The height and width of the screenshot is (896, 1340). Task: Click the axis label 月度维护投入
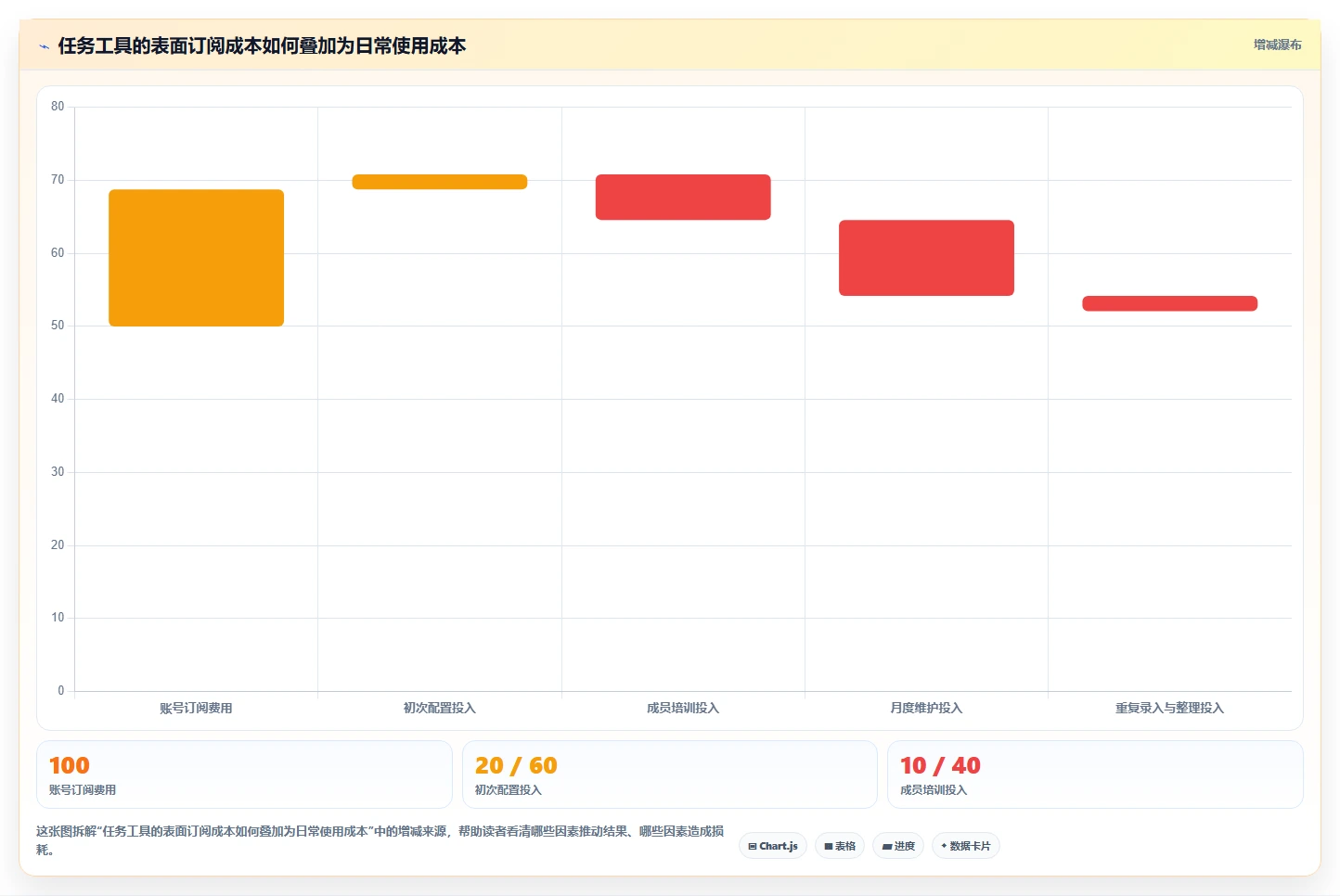pyautogui.click(x=926, y=708)
